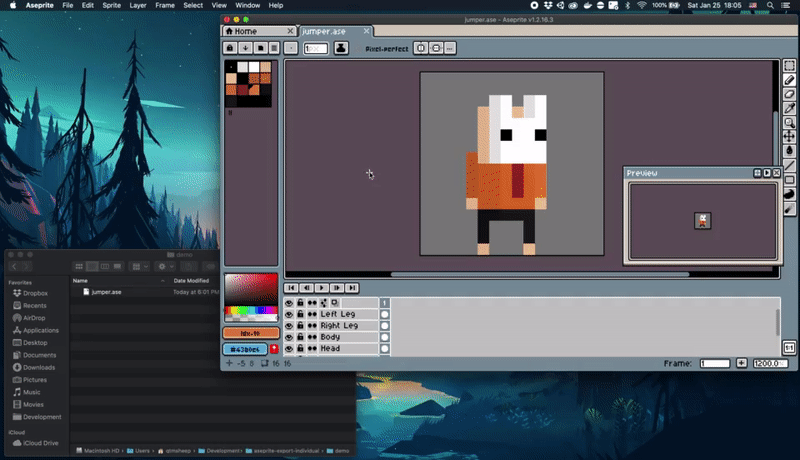Screen dimensions: 800x460
Task: Close the jumper.ase tab
Action: 366,31
